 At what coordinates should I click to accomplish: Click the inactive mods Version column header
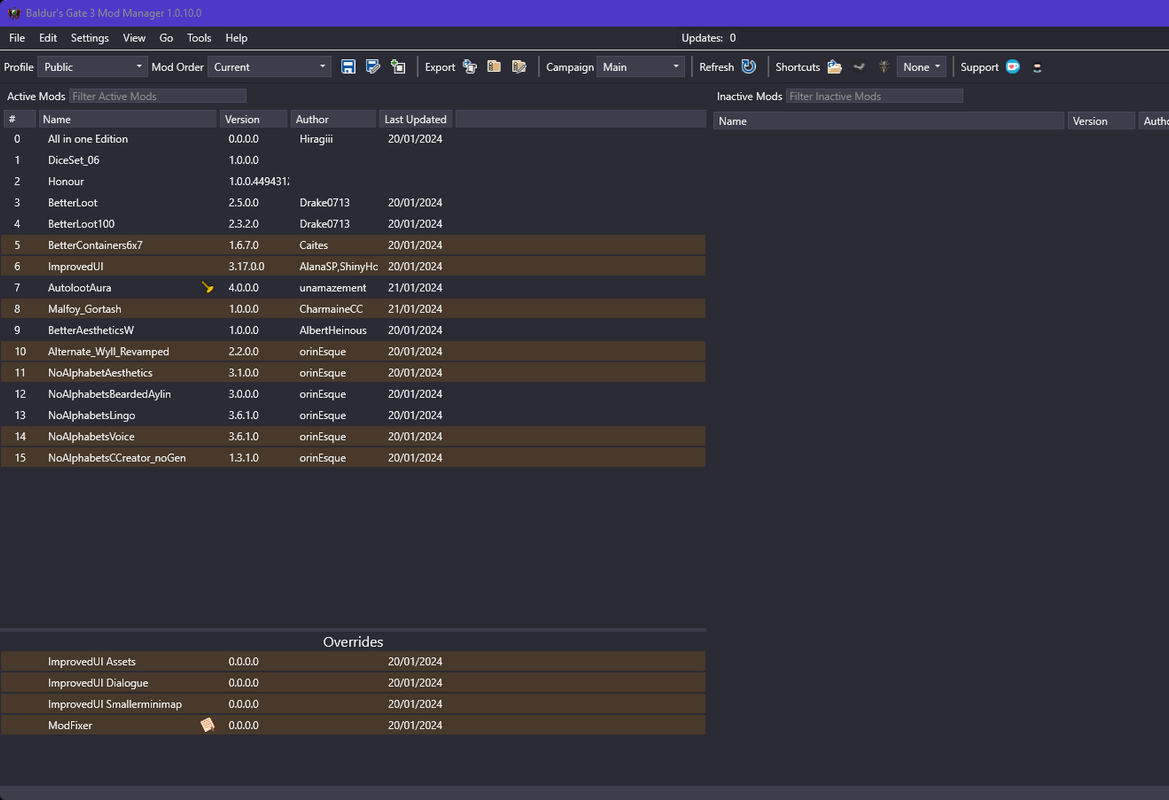coord(1101,121)
